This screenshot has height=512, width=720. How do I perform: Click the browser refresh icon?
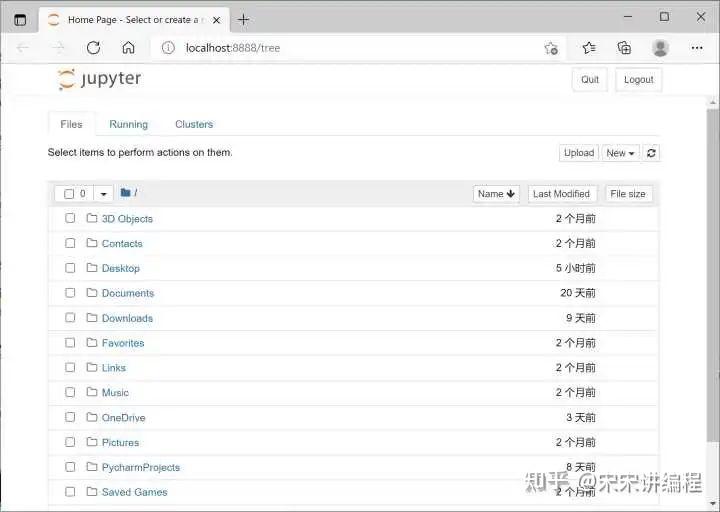point(94,48)
